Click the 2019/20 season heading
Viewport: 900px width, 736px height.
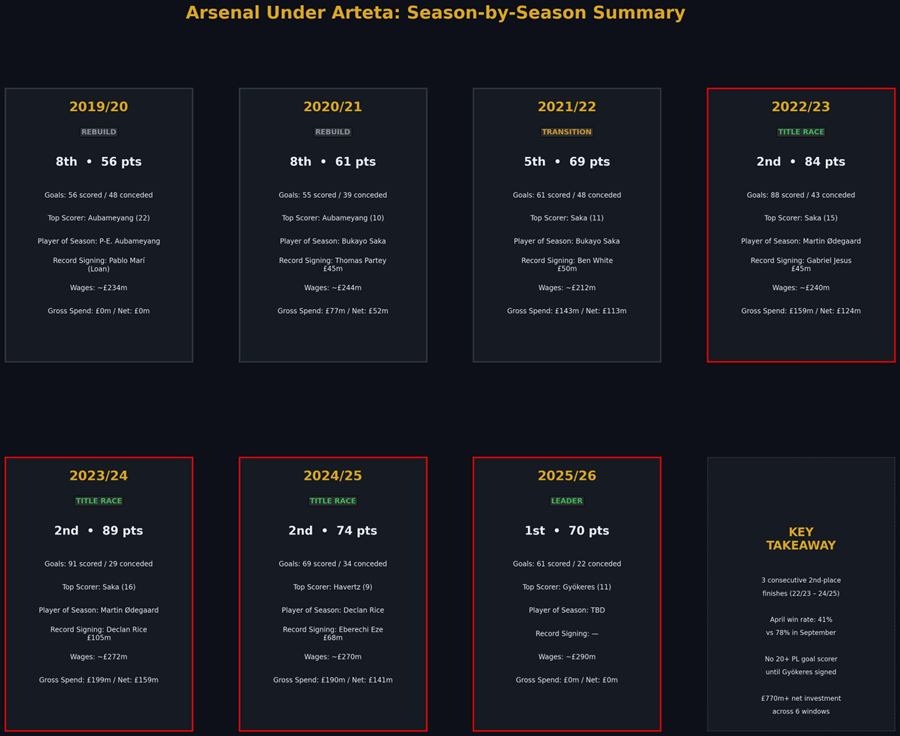[x=98, y=107]
